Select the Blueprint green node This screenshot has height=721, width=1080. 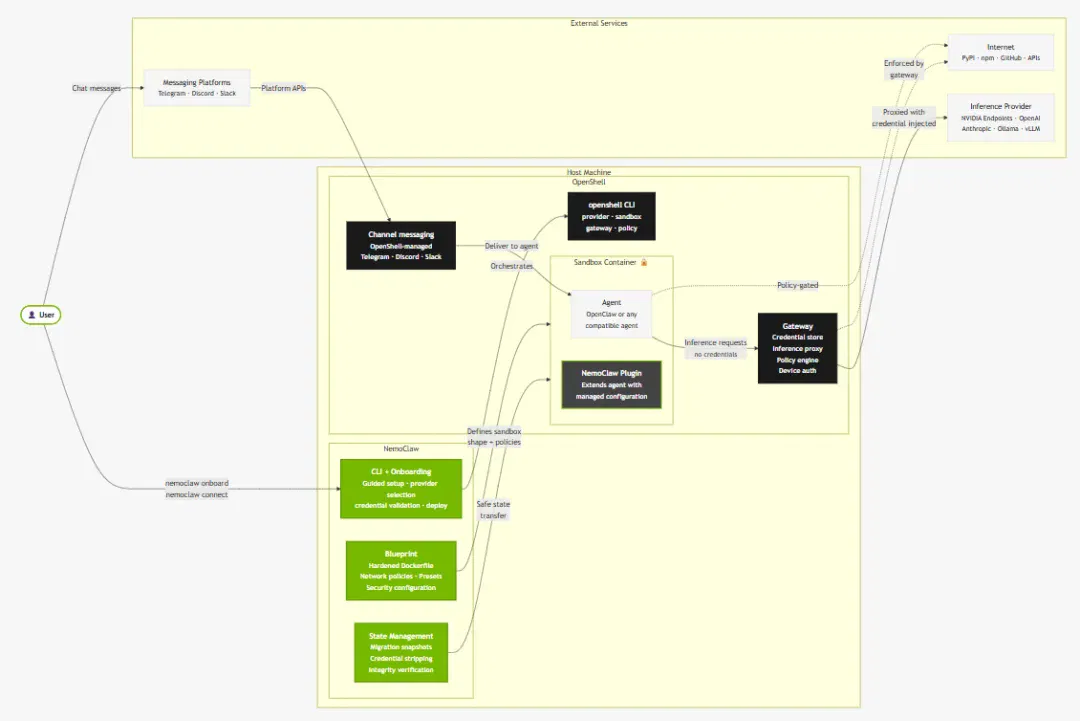pyautogui.click(x=401, y=571)
